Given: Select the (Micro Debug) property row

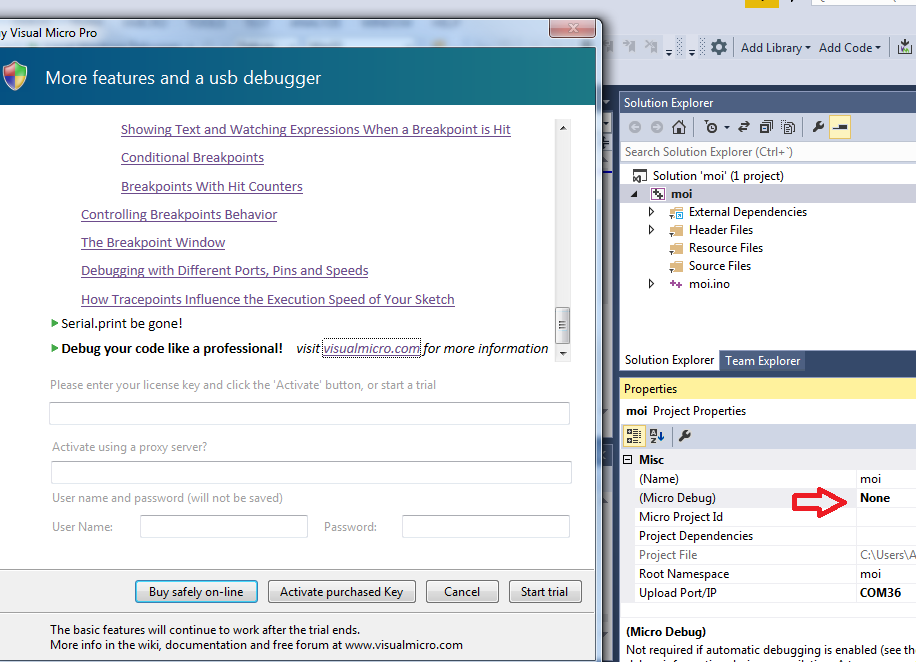Looking at the screenshot, I should (776, 498).
